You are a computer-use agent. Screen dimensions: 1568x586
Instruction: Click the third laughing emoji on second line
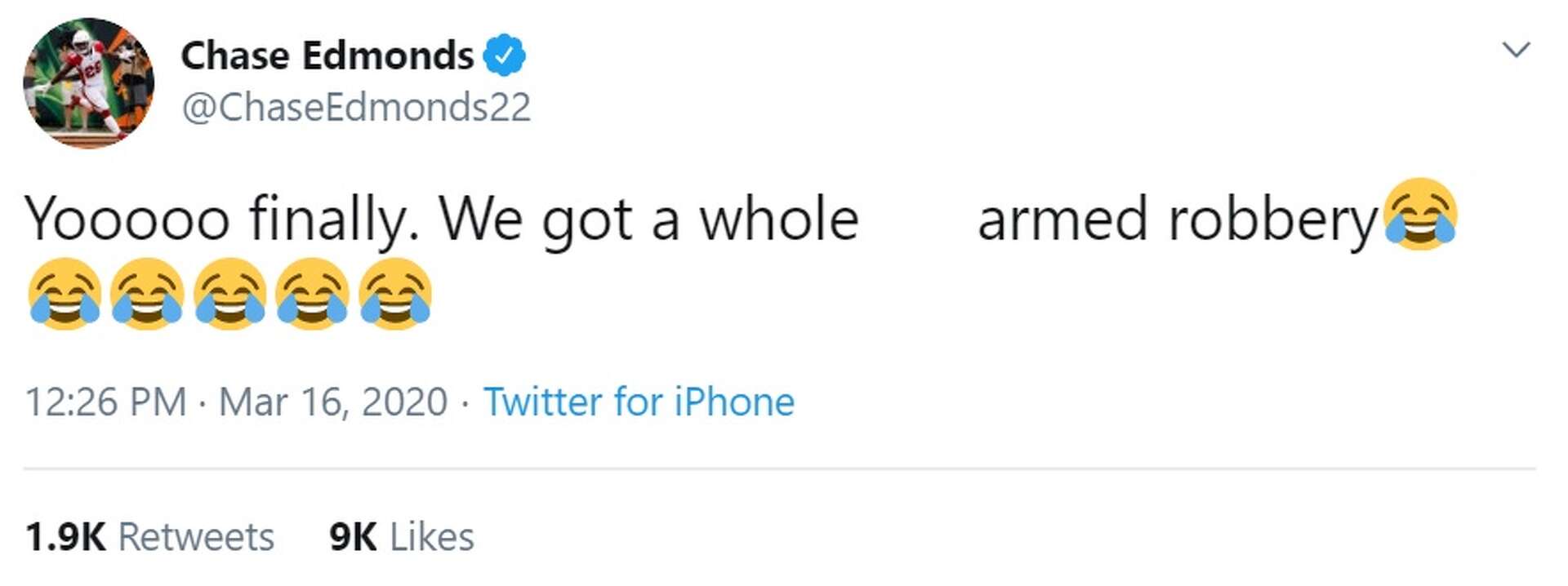[230, 294]
